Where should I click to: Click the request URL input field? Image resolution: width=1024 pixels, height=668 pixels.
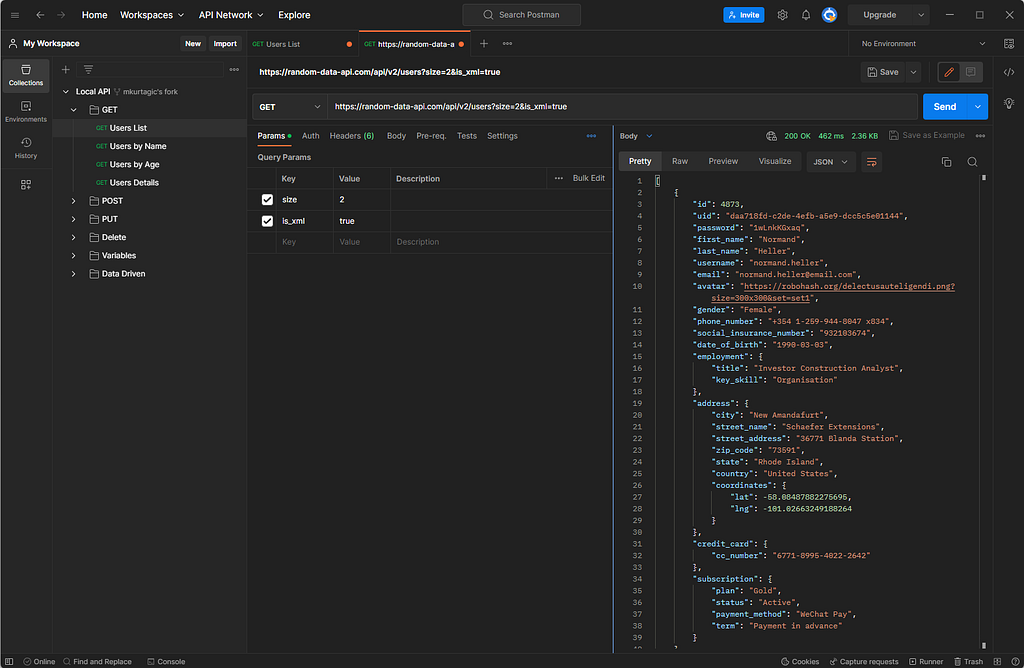click(622, 106)
